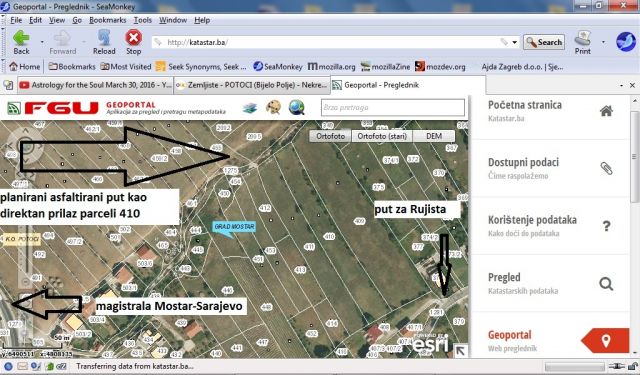640x375 pixels.
Task: Click the Brza pretraga search field
Action: click(393, 108)
